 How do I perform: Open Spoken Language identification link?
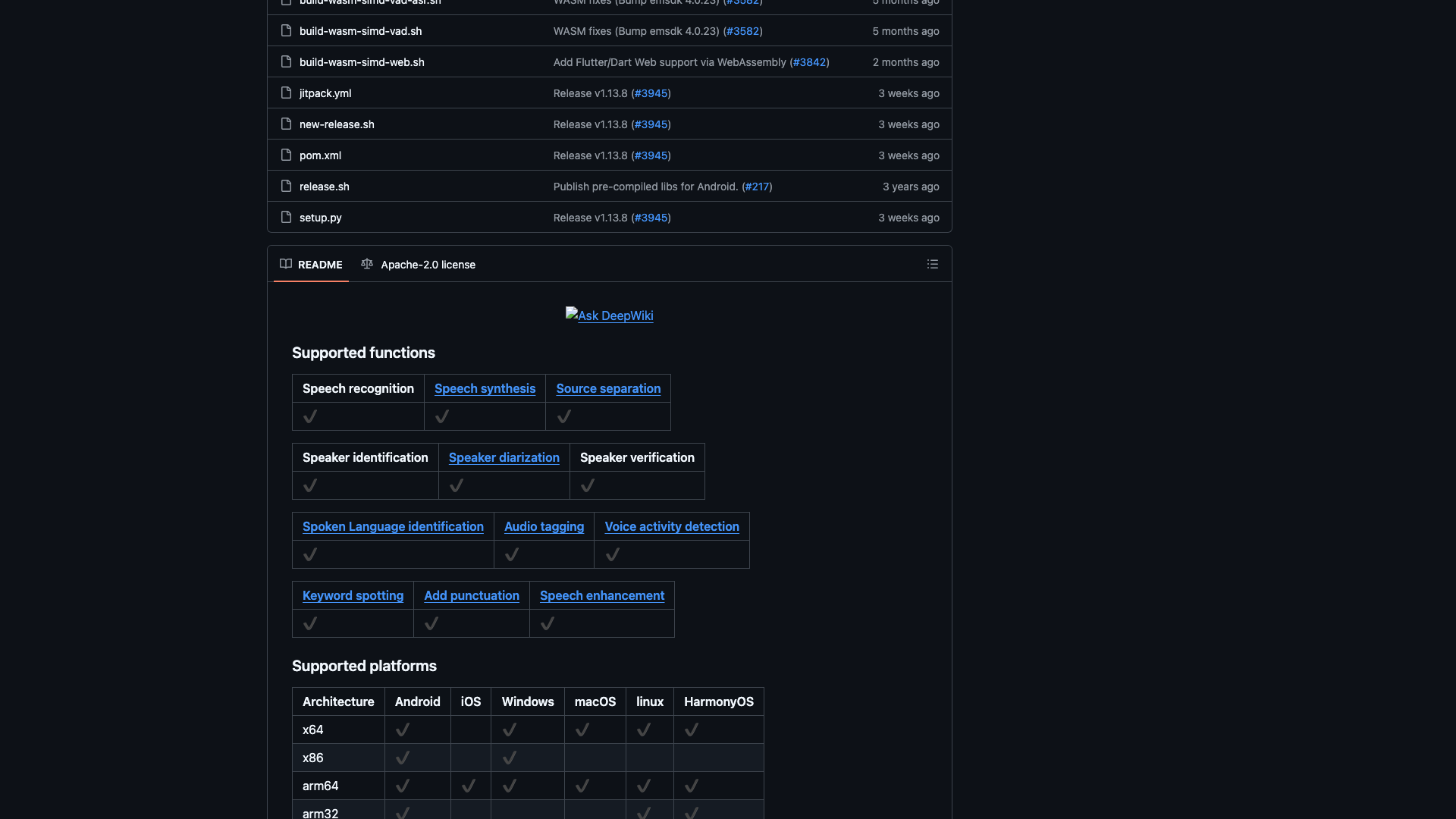[x=393, y=526]
